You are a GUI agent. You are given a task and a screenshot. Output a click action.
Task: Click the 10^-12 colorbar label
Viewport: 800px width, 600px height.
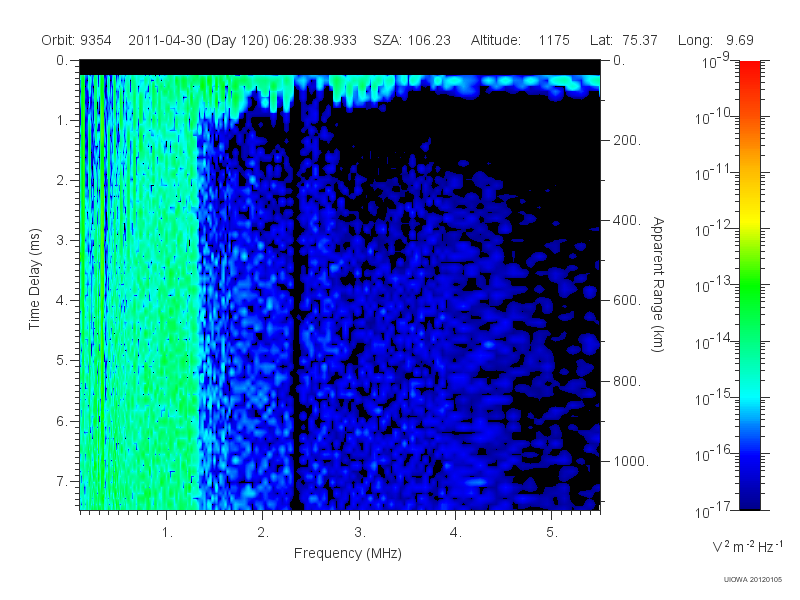(715, 229)
